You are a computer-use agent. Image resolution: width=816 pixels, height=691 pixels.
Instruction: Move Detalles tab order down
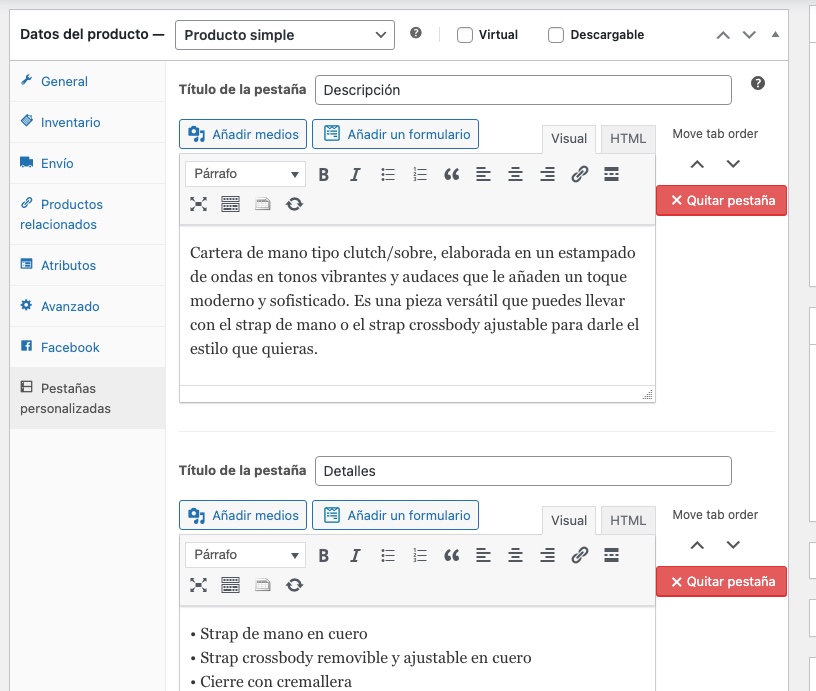pos(733,545)
